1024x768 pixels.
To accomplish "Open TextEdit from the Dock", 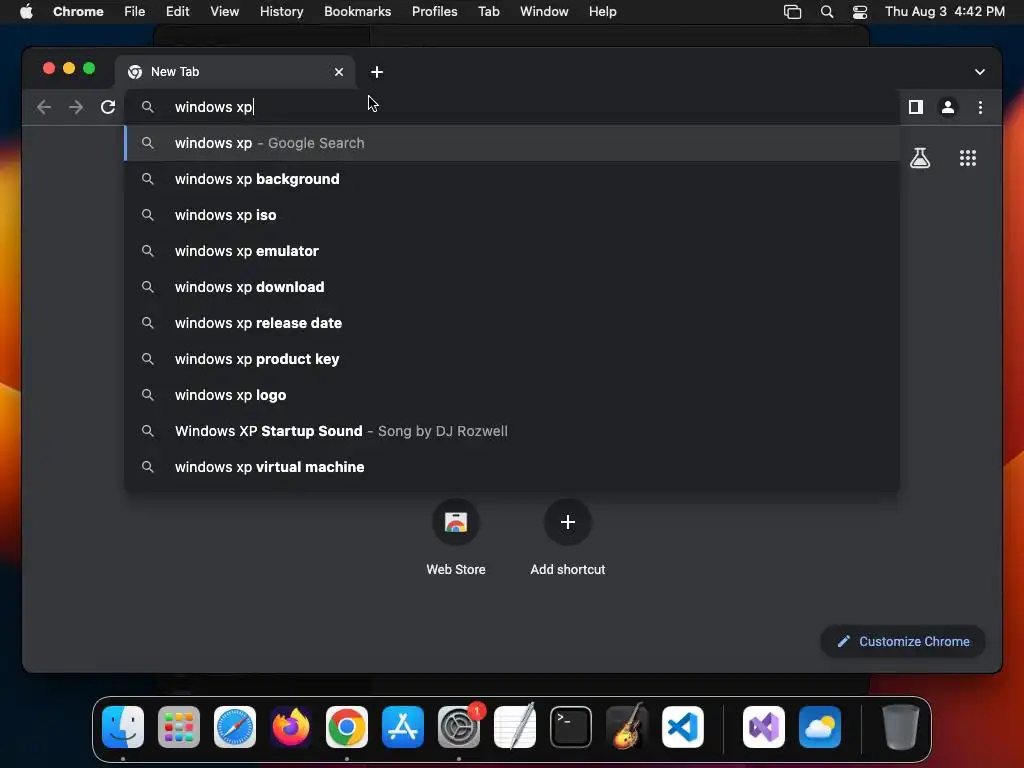I will tap(515, 727).
